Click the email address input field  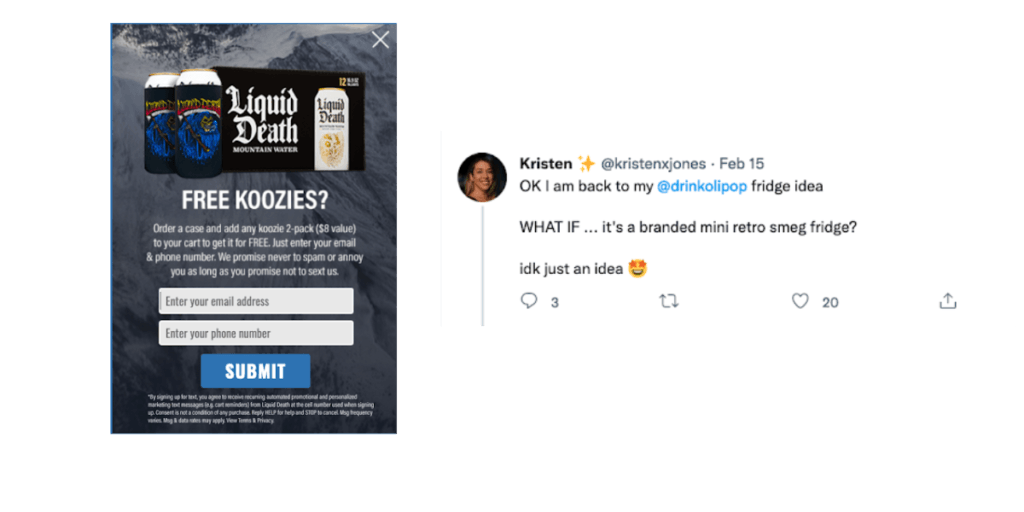pyautogui.click(x=256, y=301)
